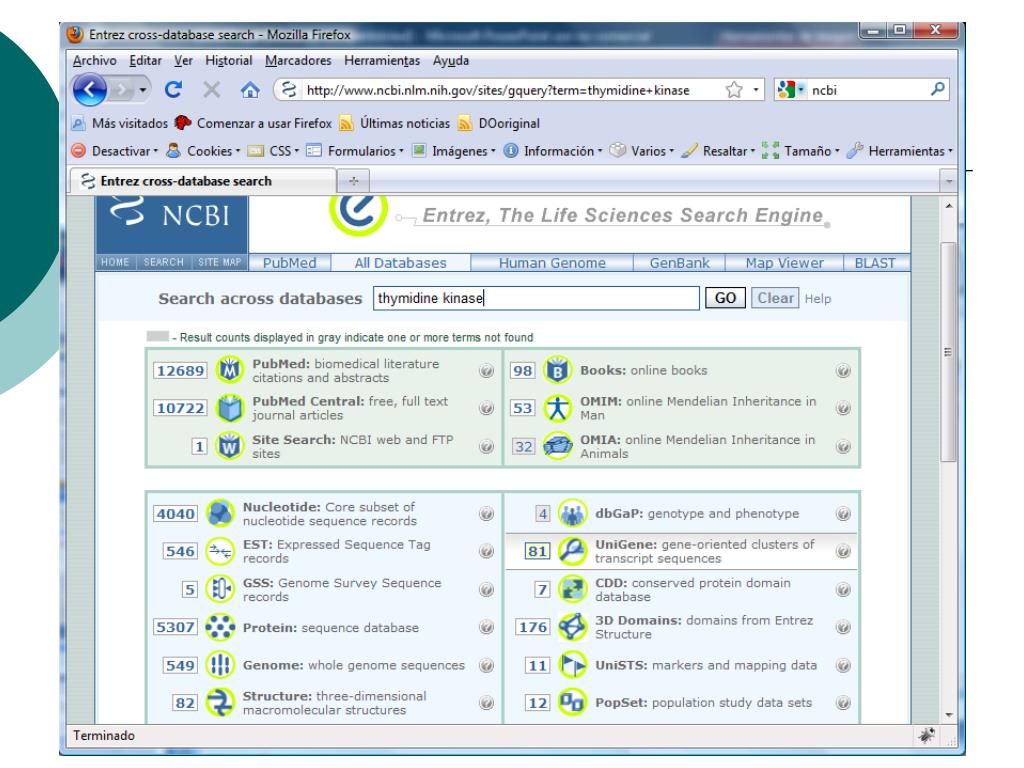The height and width of the screenshot is (768, 1024).
Task: Switch to the PubMed navigation tab
Action: [x=289, y=263]
